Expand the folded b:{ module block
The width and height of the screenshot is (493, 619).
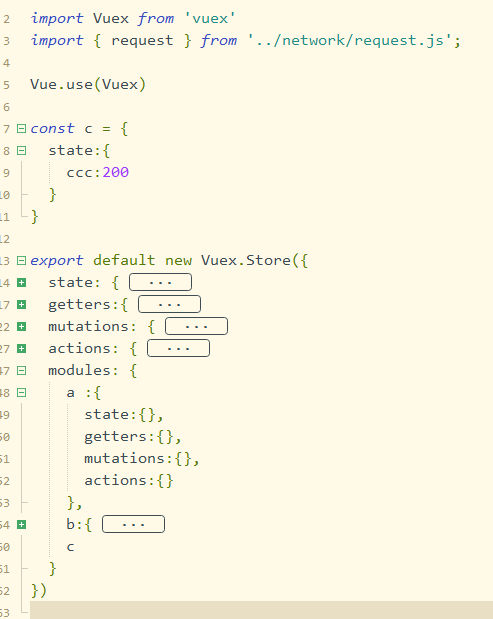coord(21,525)
